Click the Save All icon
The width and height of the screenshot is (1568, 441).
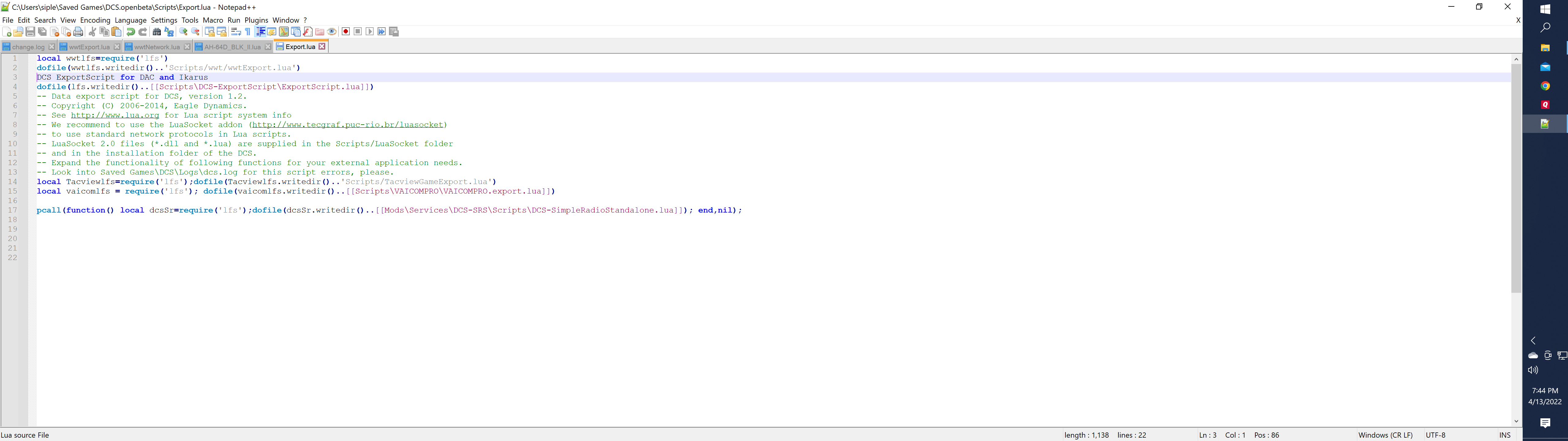pyautogui.click(x=43, y=32)
